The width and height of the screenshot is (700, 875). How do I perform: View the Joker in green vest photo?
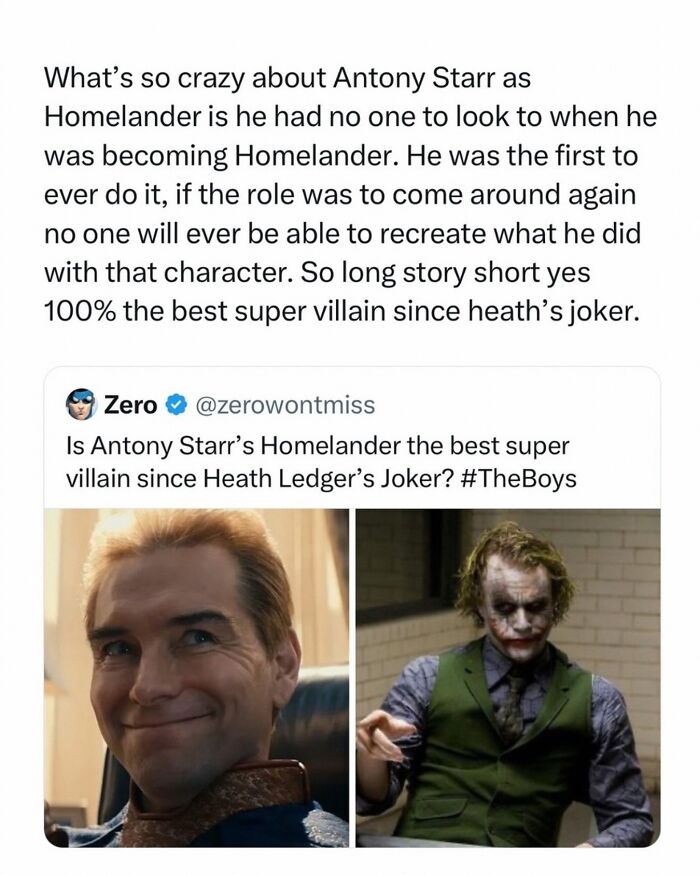(x=508, y=677)
